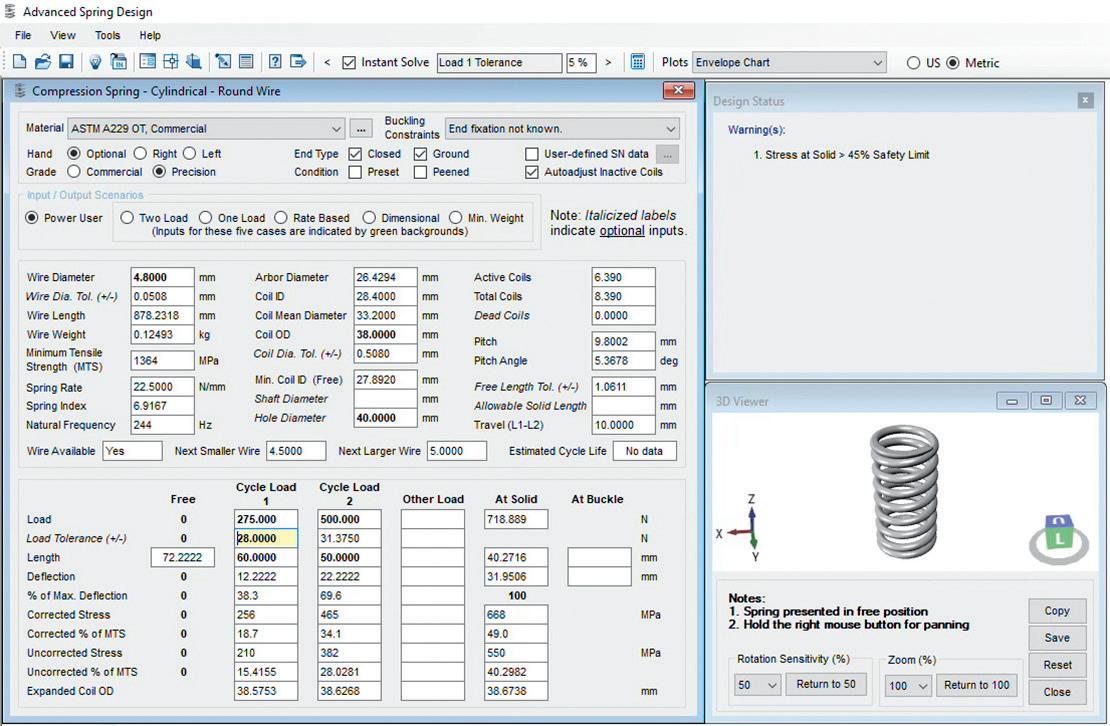Viewport: 1110px width, 726px height.
Task: Open the Tools menu
Action: [x=107, y=35]
